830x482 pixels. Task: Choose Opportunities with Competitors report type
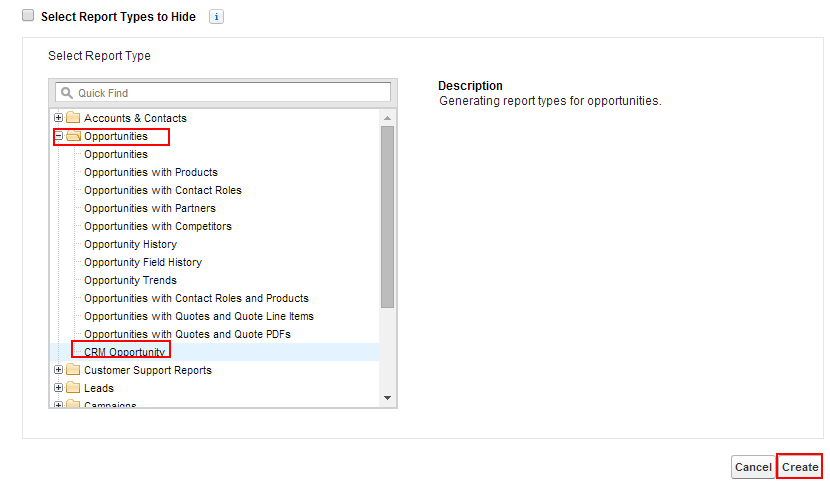pyautogui.click(x=158, y=226)
